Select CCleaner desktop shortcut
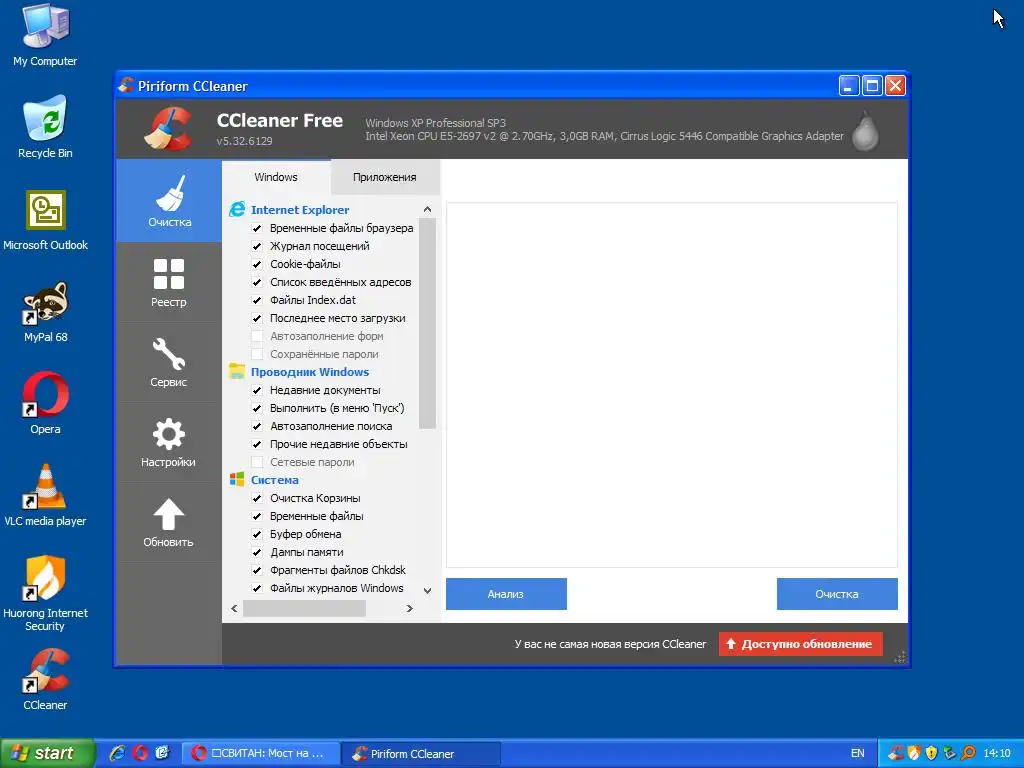The image size is (1024, 768). coord(45,679)
